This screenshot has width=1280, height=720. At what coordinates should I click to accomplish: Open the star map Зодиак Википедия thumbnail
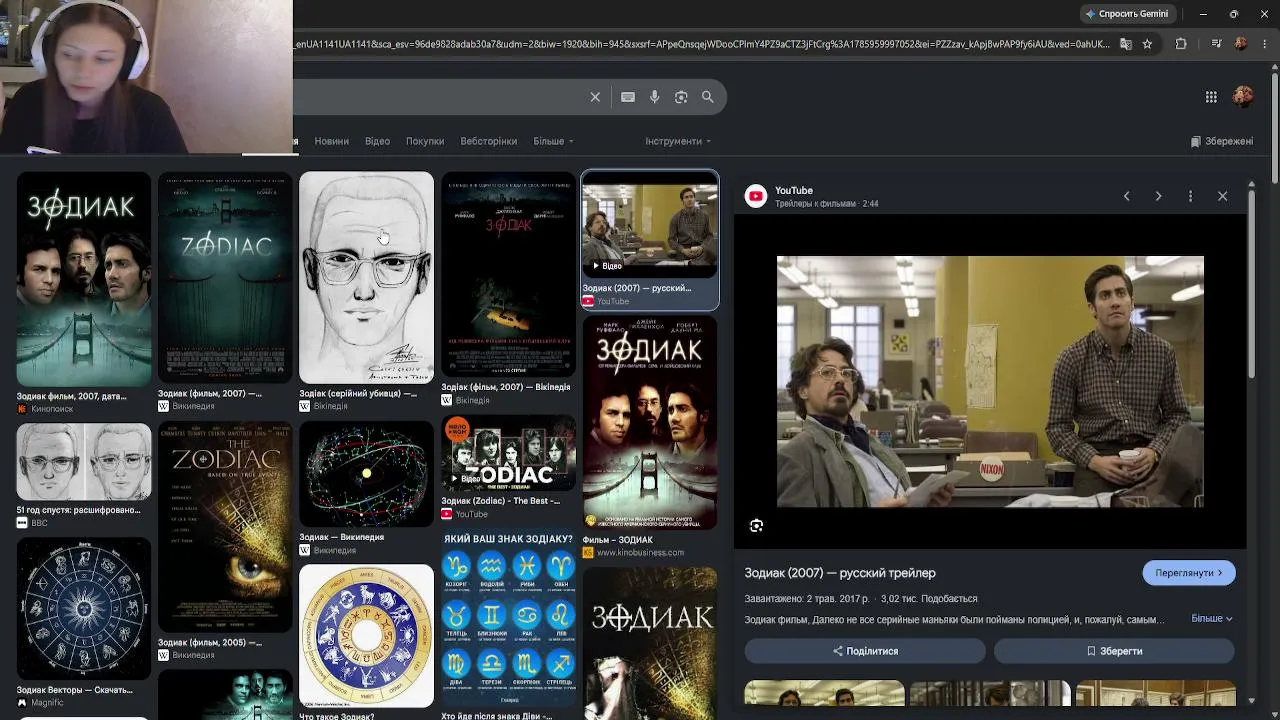click(x=367, y=474)
